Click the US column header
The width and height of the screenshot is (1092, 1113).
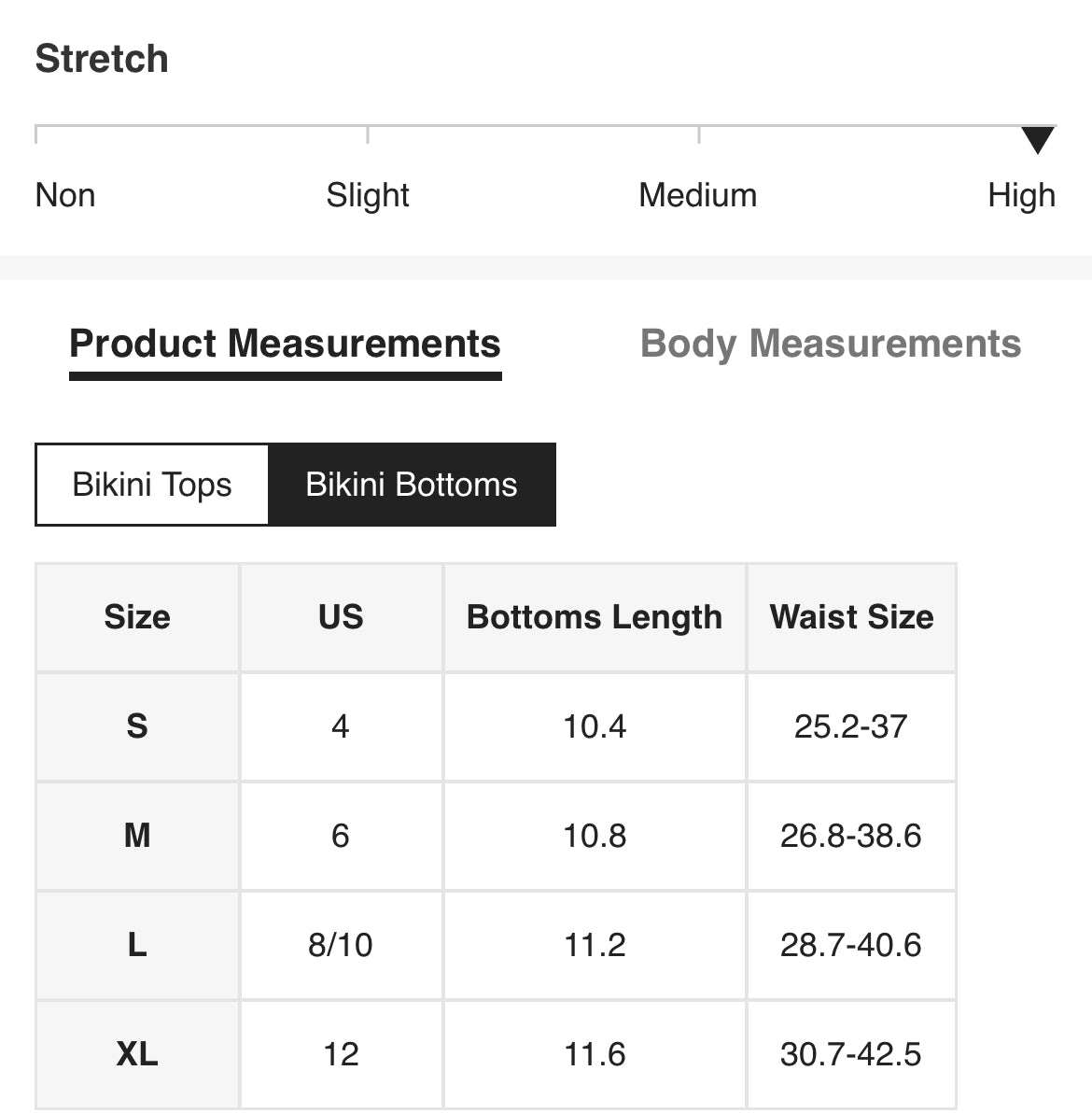[x=341, y=617]
